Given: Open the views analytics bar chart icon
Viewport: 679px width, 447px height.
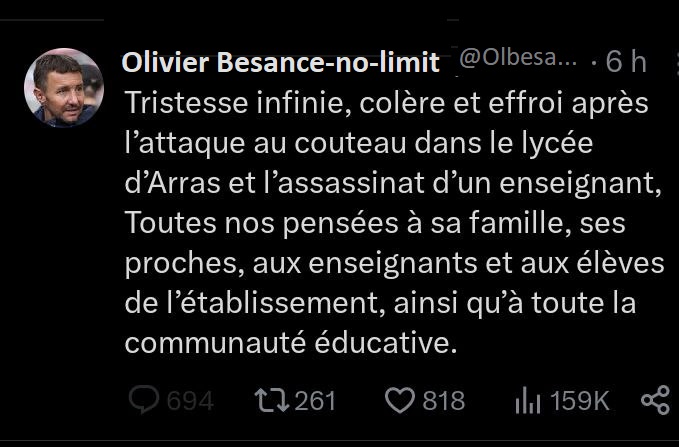Looking at the screenshot, I should (527, 401).
